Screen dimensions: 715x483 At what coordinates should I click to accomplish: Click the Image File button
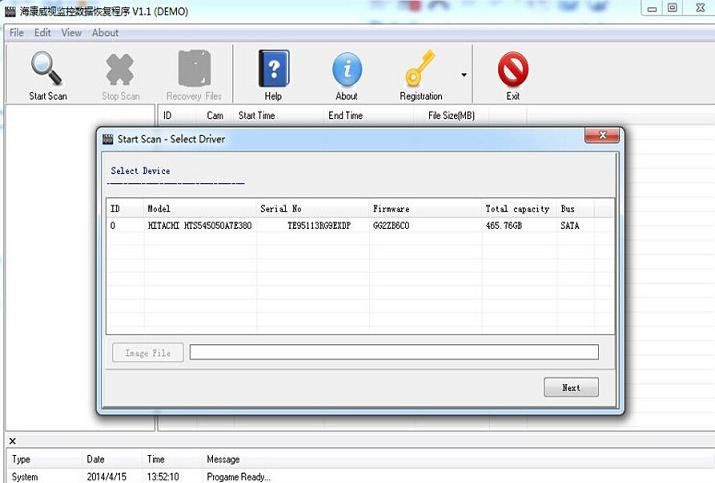tap(147, 353)
